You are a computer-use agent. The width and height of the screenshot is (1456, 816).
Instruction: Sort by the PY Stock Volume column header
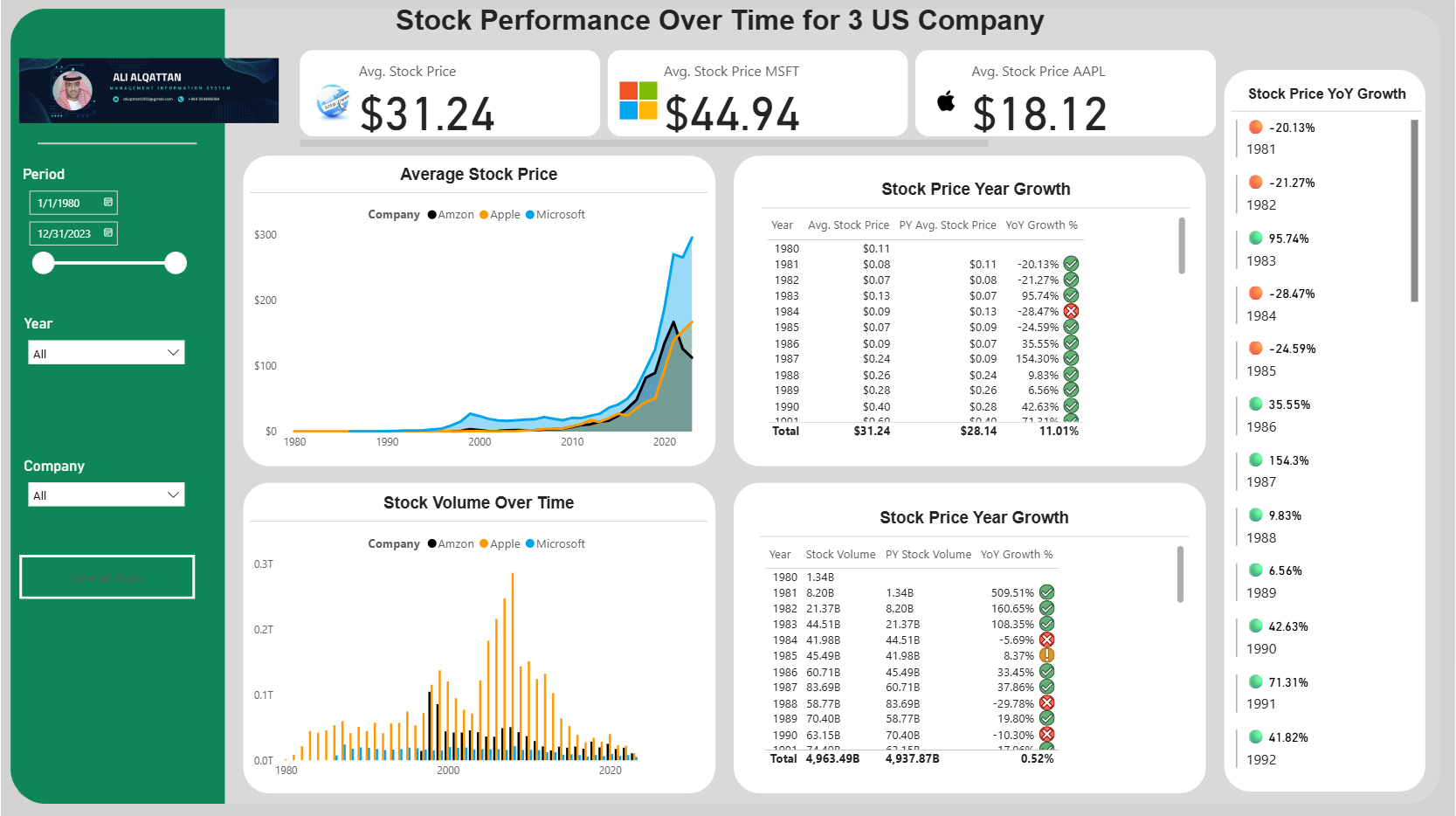click(x=928, y=555)
